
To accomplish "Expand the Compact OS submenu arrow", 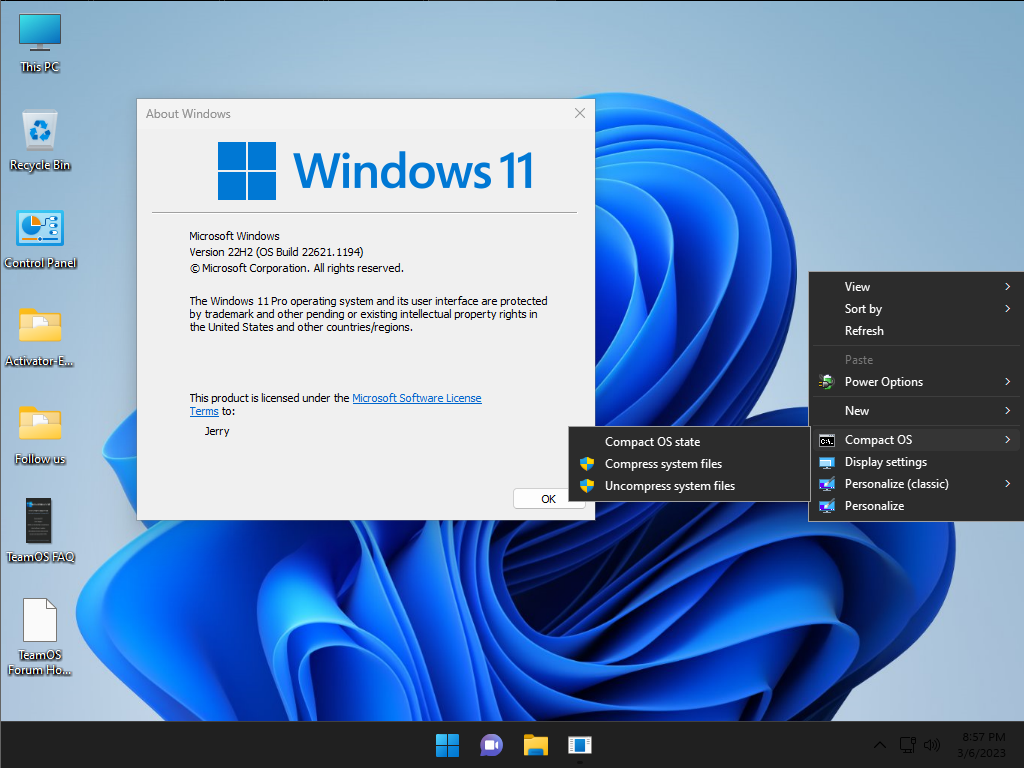I will [1008, 440].
